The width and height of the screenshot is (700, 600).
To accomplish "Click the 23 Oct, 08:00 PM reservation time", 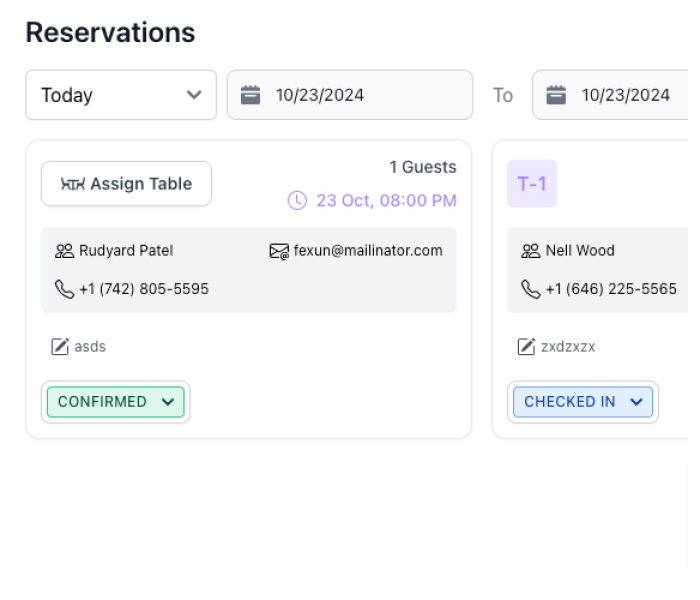I will click(x=386, y=200).
